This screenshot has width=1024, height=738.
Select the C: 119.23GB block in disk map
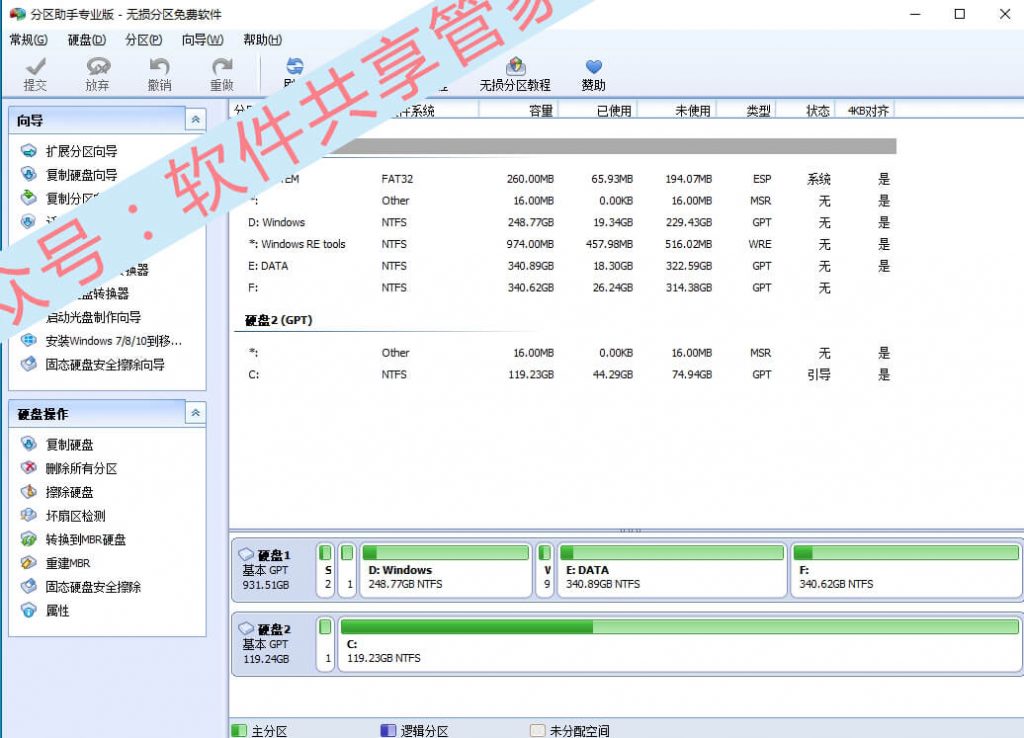pos(680,645)
